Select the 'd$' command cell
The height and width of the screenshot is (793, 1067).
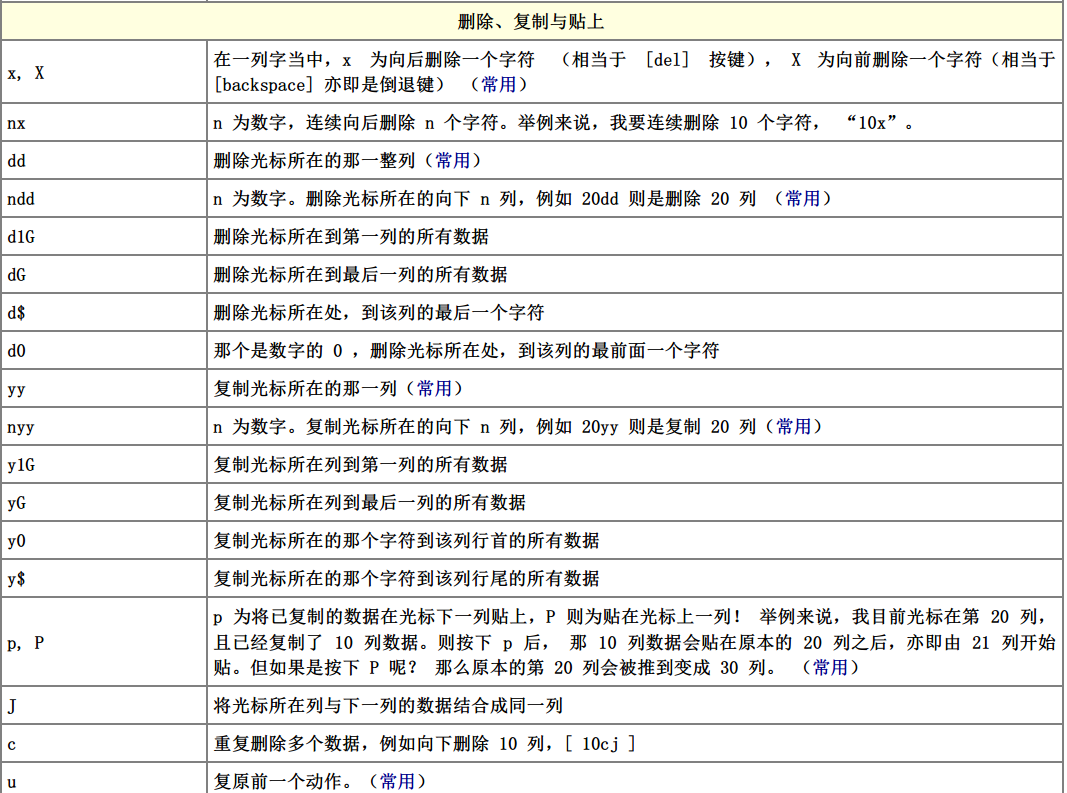pos(104,313)
